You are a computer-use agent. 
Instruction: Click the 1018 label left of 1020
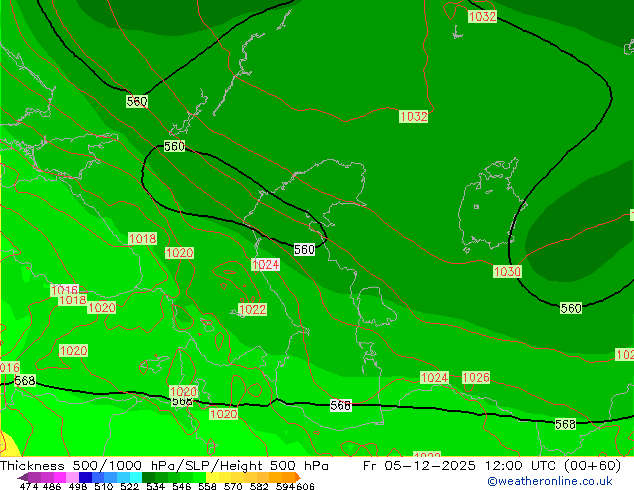(x=142, y=239)
